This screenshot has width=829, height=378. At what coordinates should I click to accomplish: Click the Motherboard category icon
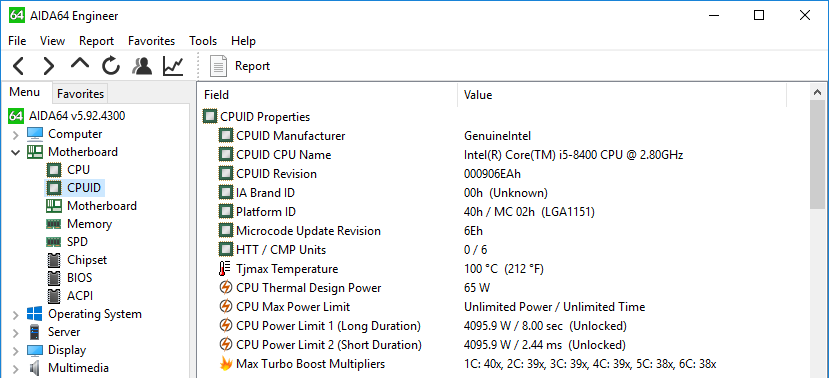35,152
